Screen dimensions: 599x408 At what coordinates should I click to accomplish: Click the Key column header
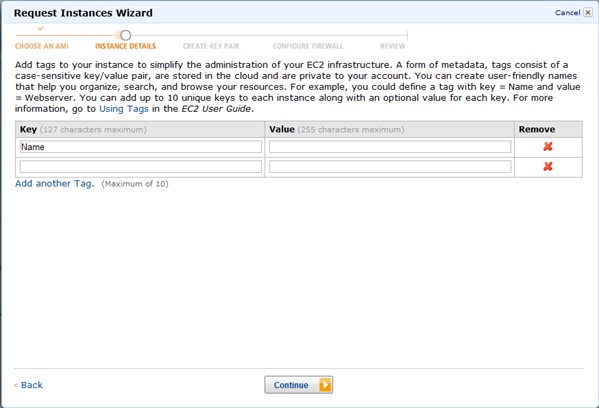click(140, 130)
